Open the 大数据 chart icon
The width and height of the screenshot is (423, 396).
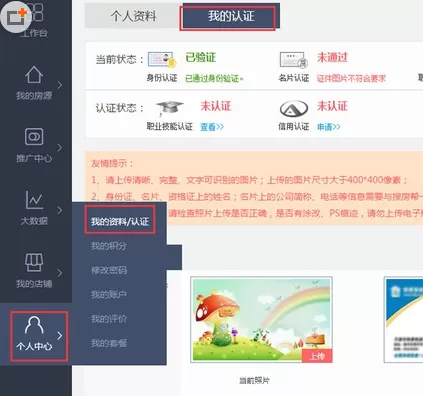pos(34,200)
